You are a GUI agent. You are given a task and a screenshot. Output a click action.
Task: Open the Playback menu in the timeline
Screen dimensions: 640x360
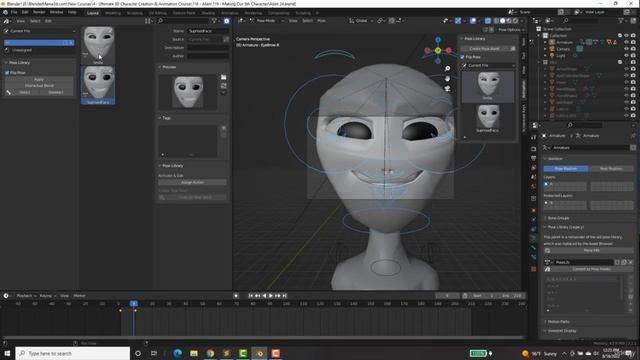pos(26,296)
